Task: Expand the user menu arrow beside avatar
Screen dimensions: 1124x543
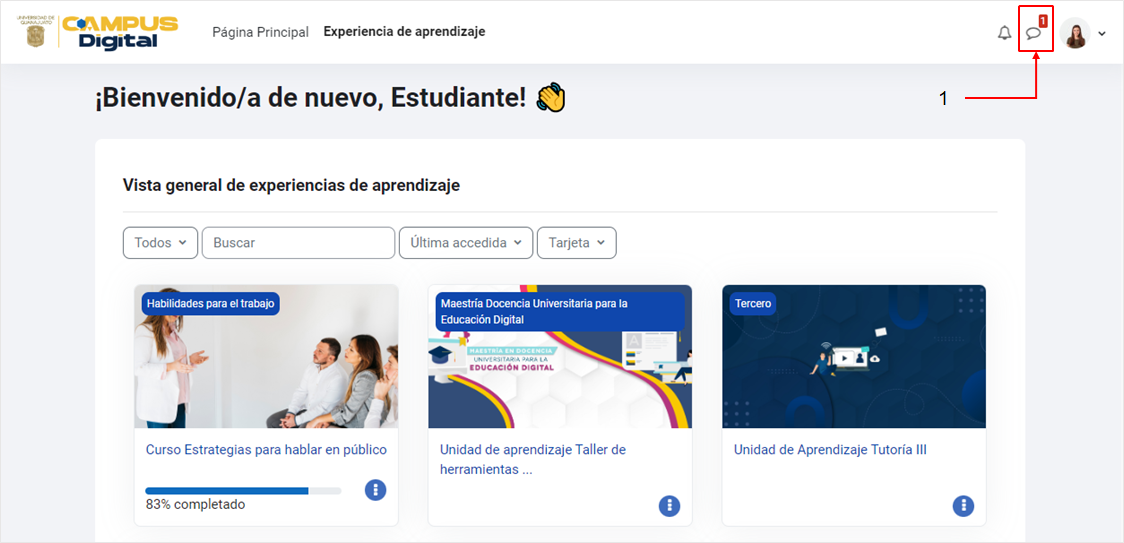Action: (x=1102, y=34)
